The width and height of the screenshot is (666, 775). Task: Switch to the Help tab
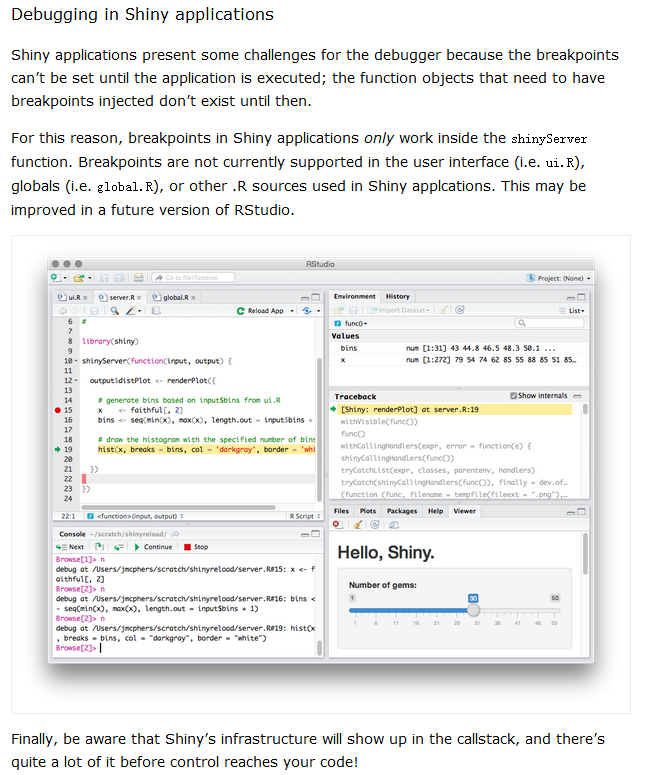[436, 511]
